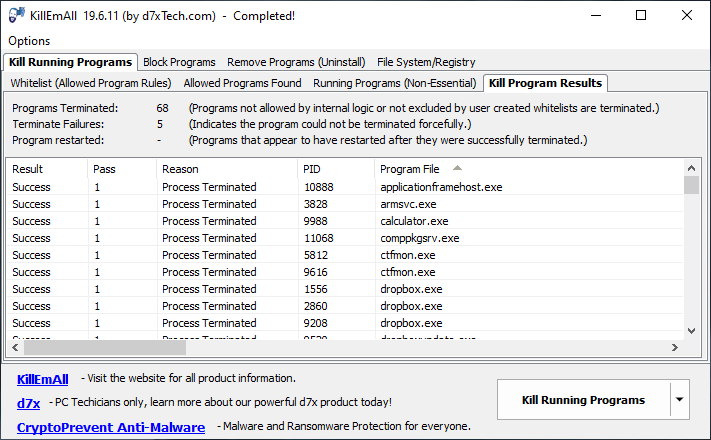
Task: Click the KillEmAll app icon in title bar
Action: 17,15
